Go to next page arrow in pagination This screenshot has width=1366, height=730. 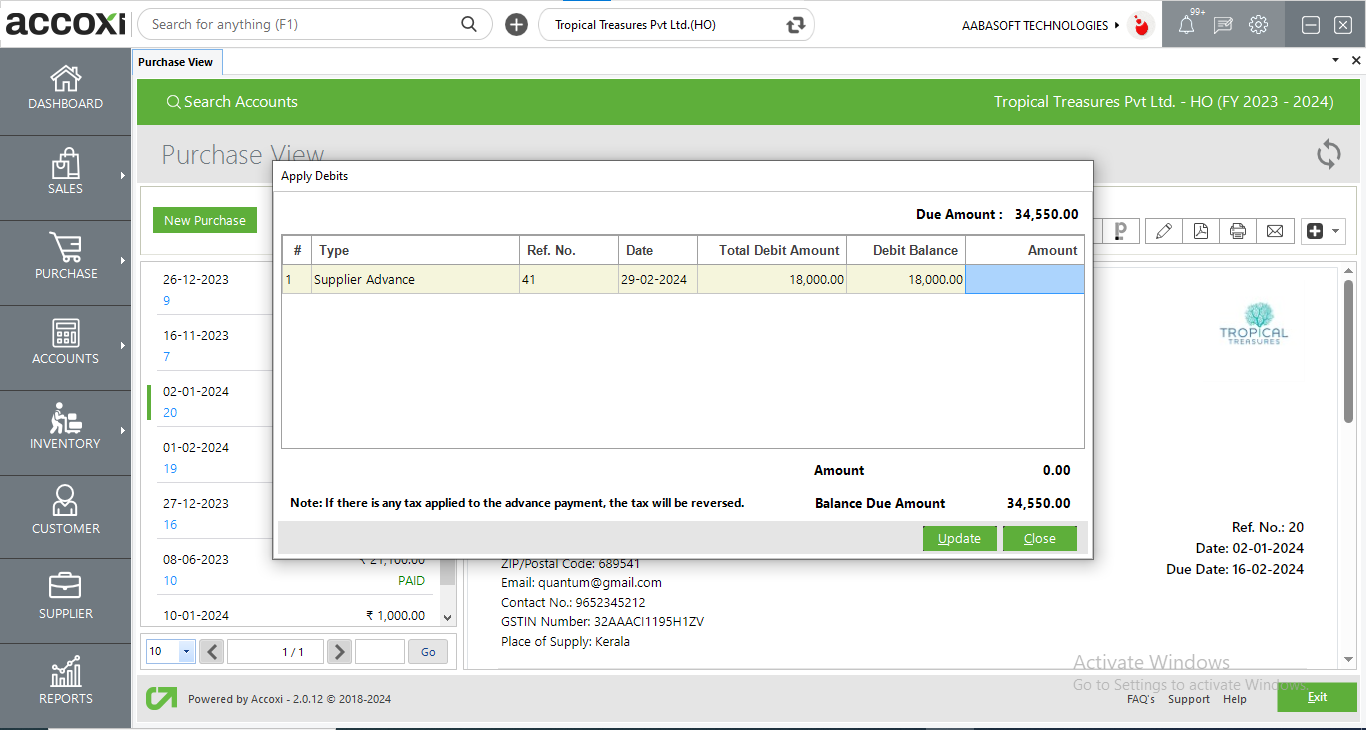coord(340,652)
